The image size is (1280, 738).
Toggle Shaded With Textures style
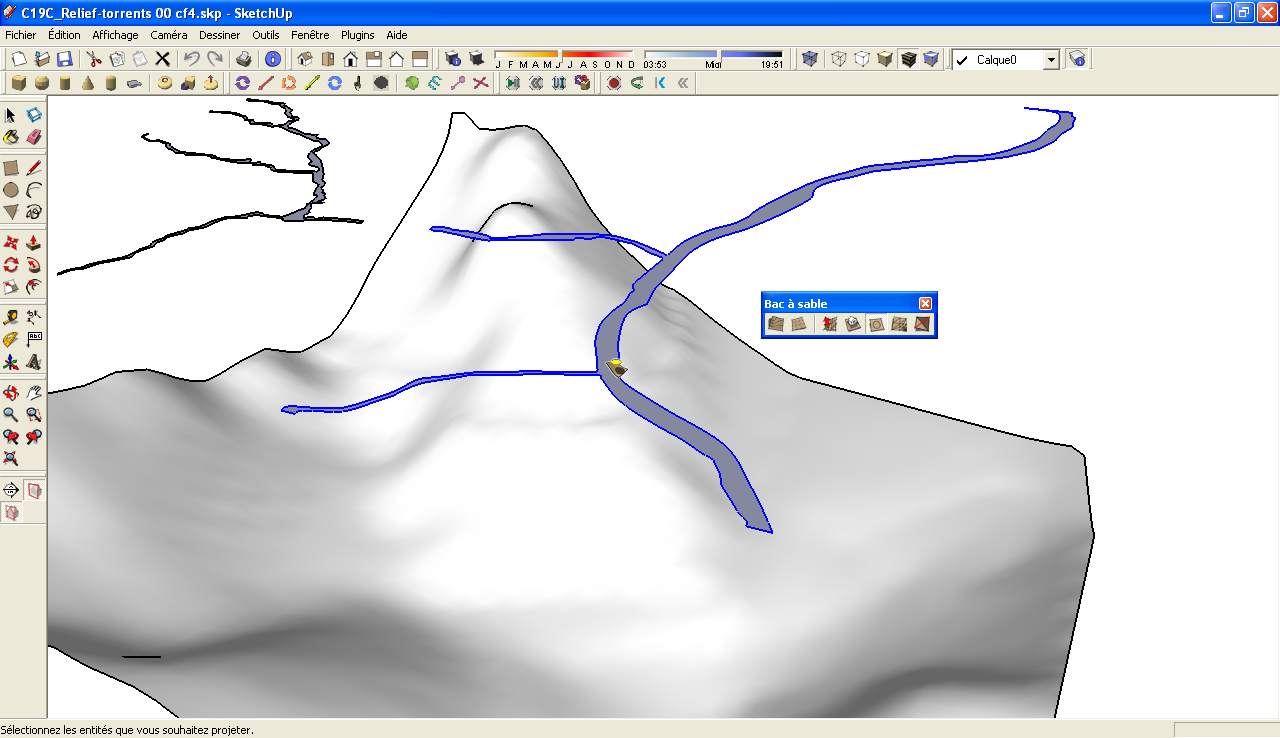(x=908, y=59)
